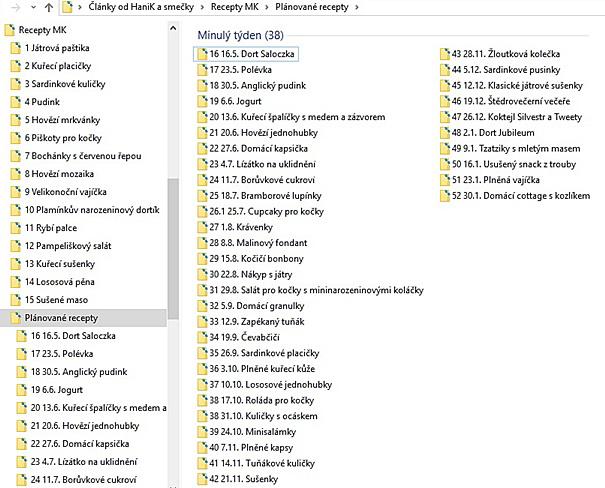Click folder icon of 42 21.11. Sušenky
The width and height of the screenshot is (605, 488).
(x=201, y=480)
